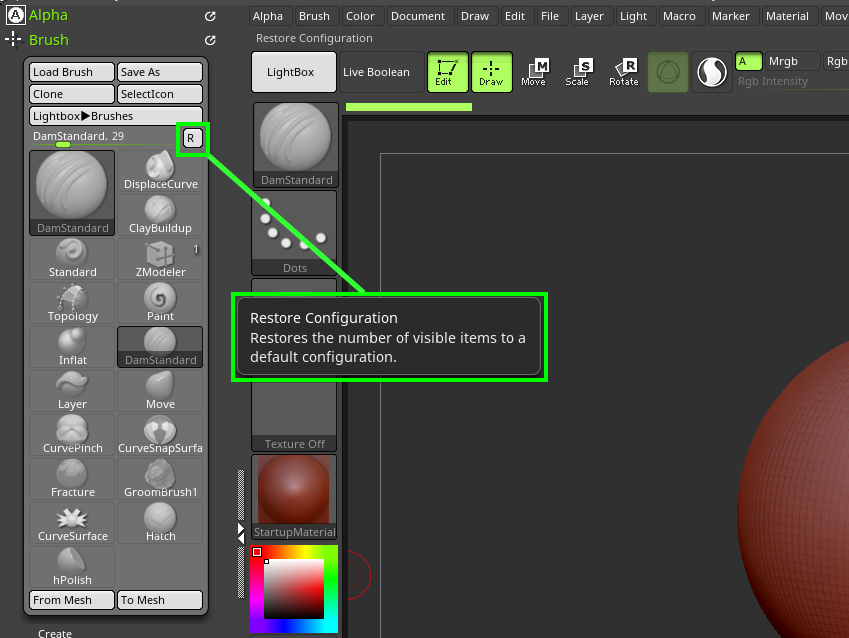This screenshot has height=638, width=849.
Task: Click the Sculptris Pro S-shaped icon
Action: pyautogui.click(x=711, y=72)
